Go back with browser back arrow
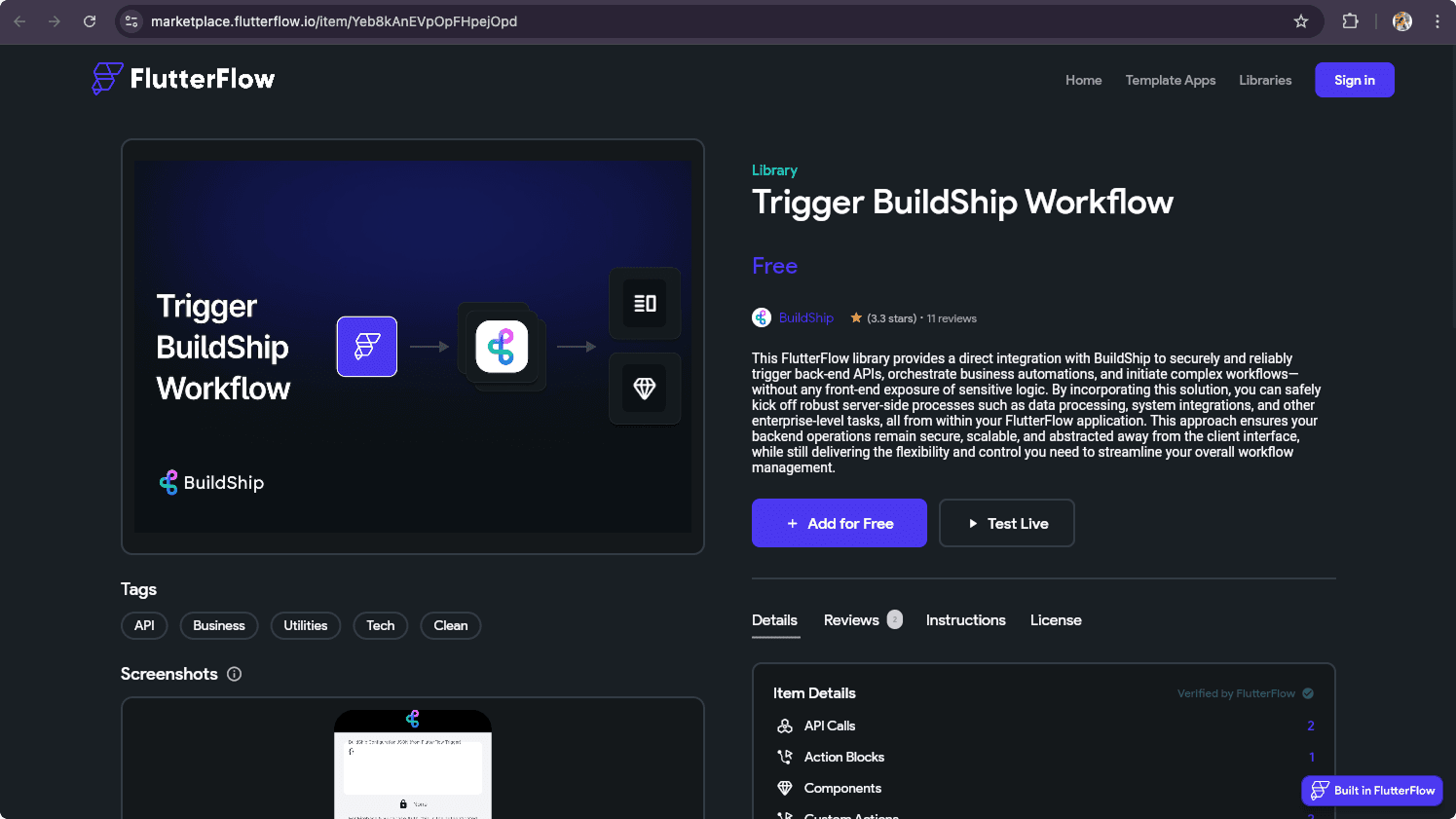 pos(19,21)
